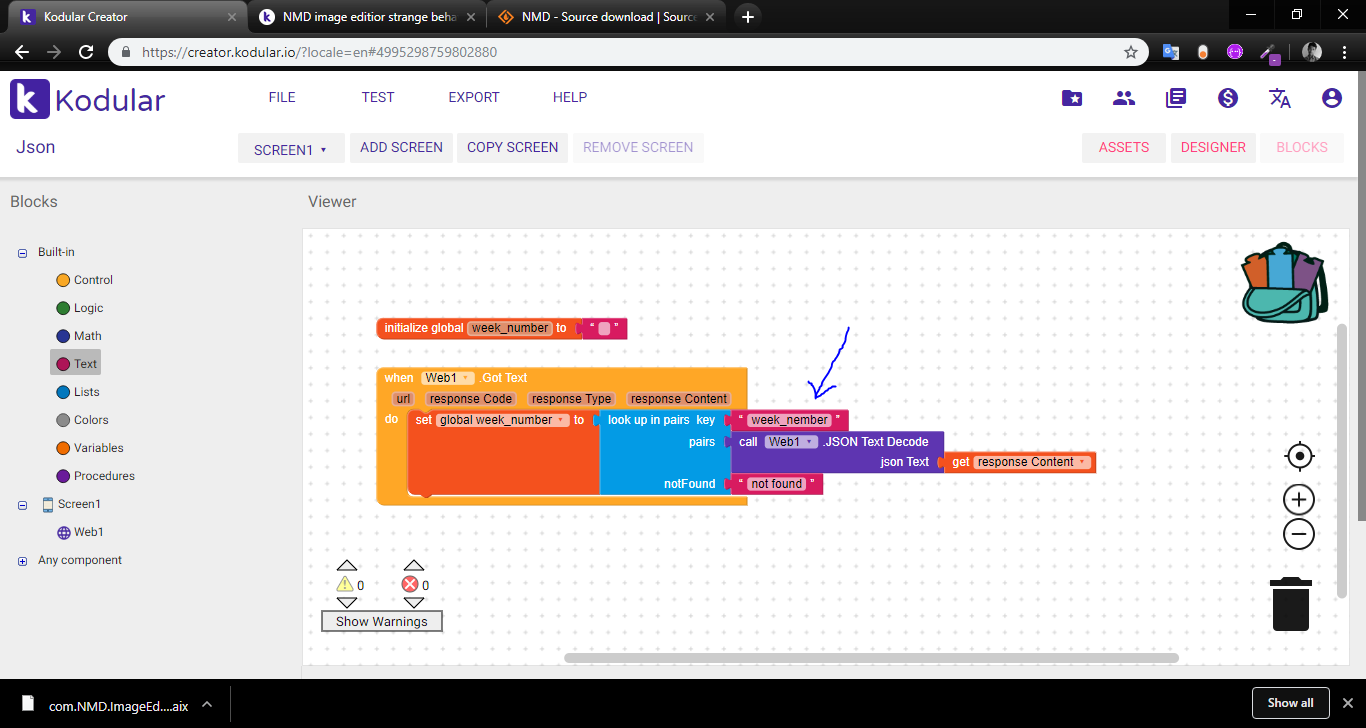The image size is (1366, 728).
Task: Switch to the NMD image editor tab
Action: click(x=366, y=17)
